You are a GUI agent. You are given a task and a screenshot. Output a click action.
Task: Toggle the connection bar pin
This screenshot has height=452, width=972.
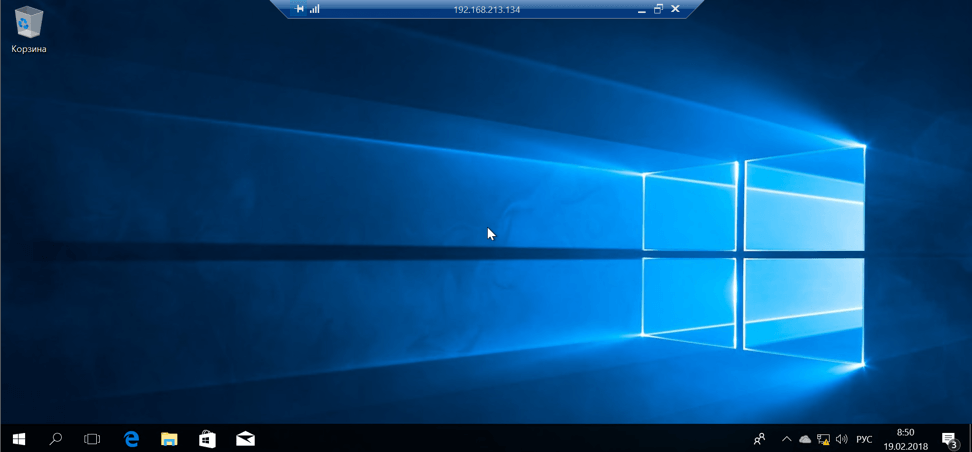299,9
